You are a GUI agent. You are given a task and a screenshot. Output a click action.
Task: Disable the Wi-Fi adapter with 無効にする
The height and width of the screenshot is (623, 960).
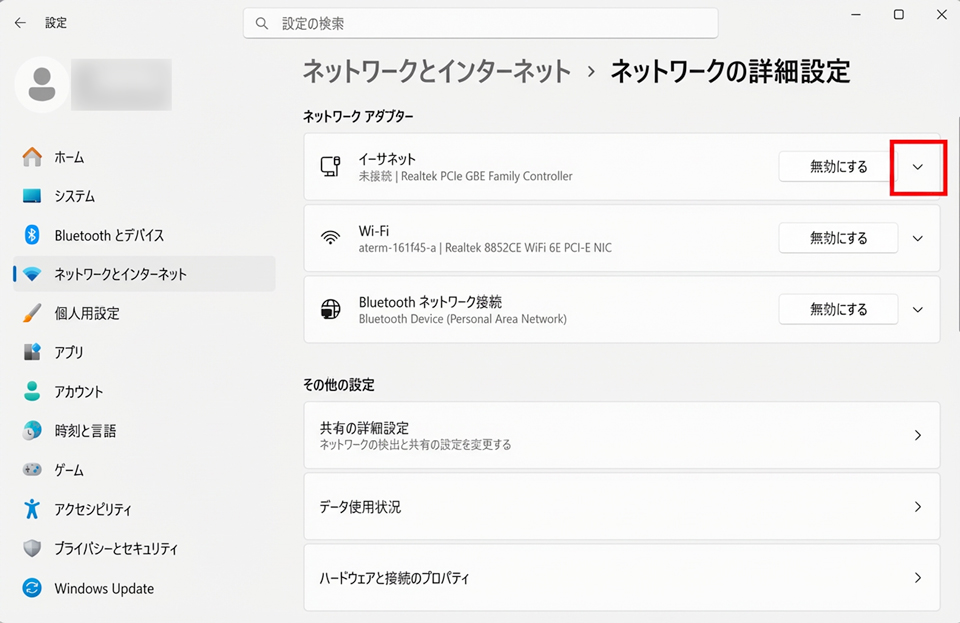click(838, 238)
